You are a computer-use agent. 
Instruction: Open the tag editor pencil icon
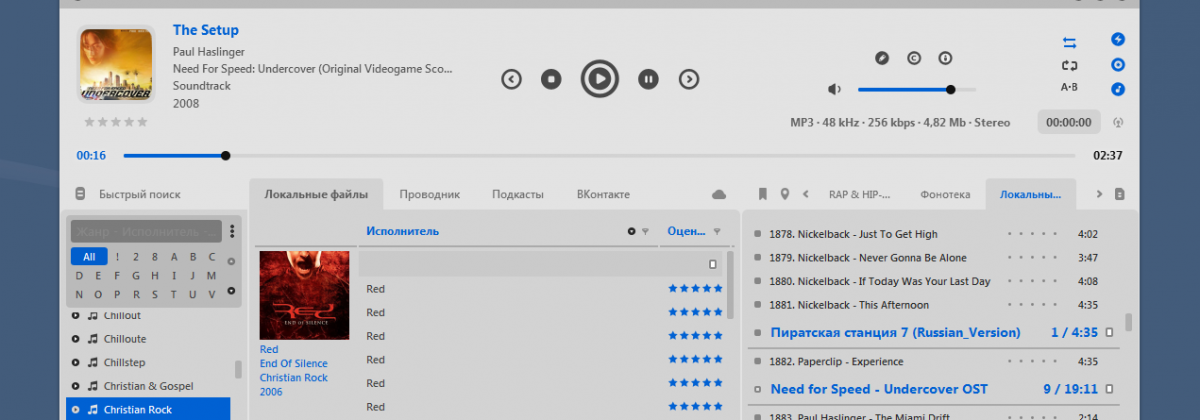coord(881,58)
